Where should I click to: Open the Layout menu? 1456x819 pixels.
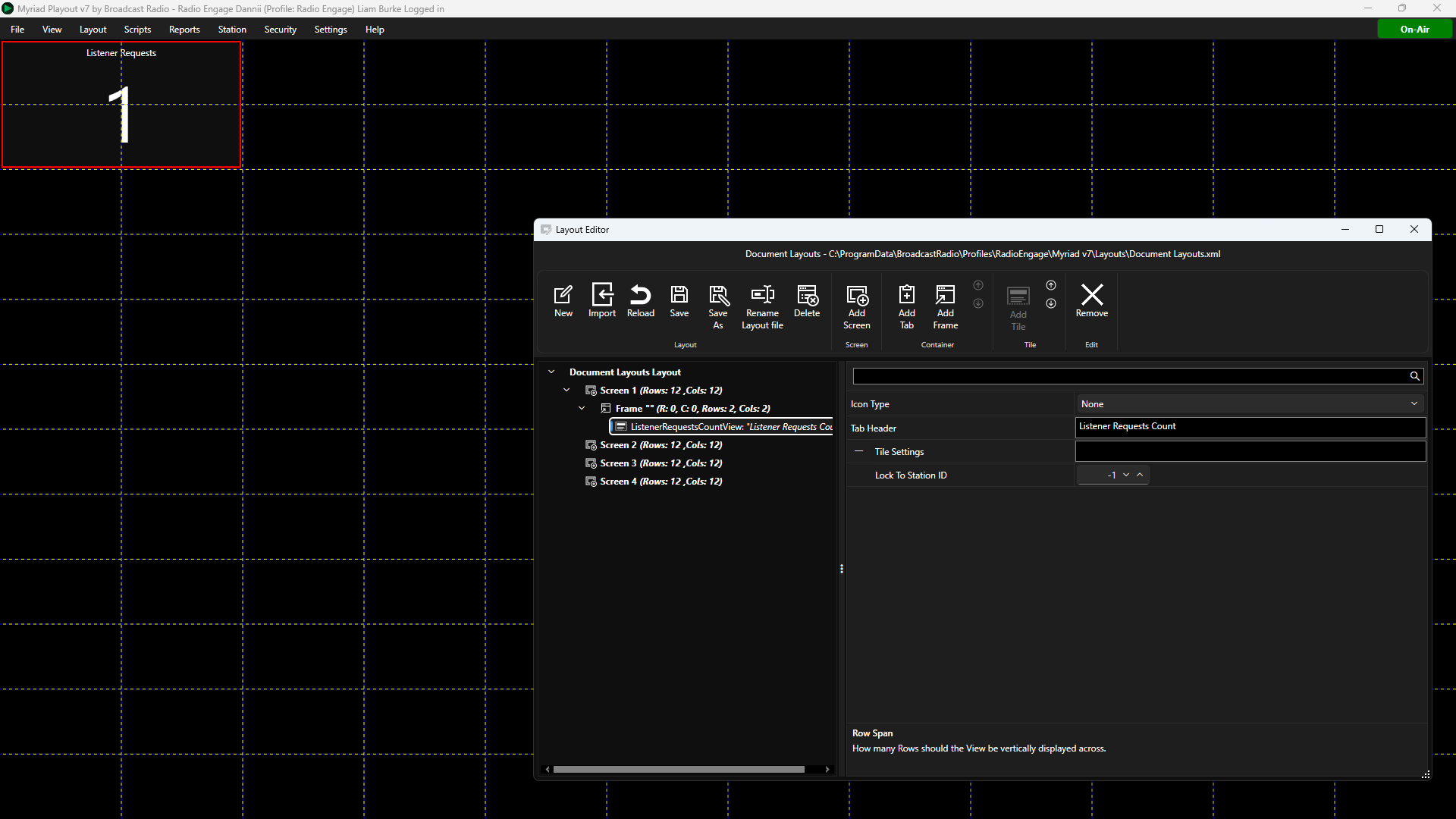click(93, 29)
